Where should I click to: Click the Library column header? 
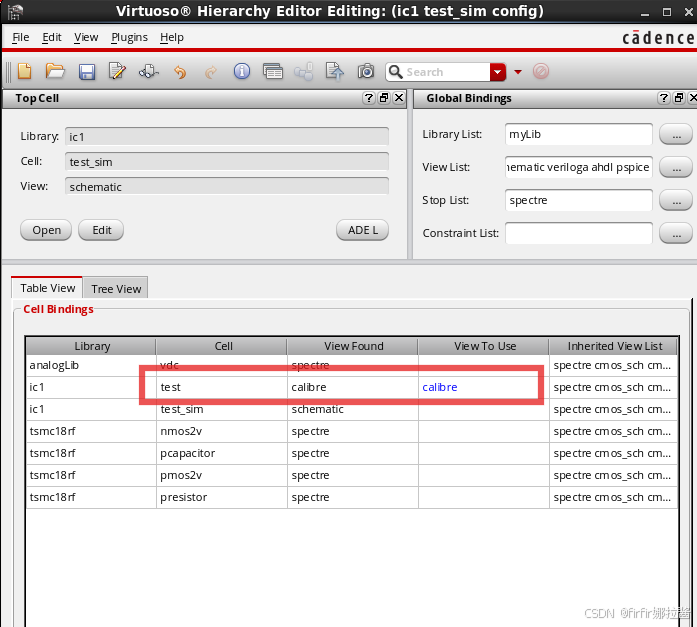(92, 346)
